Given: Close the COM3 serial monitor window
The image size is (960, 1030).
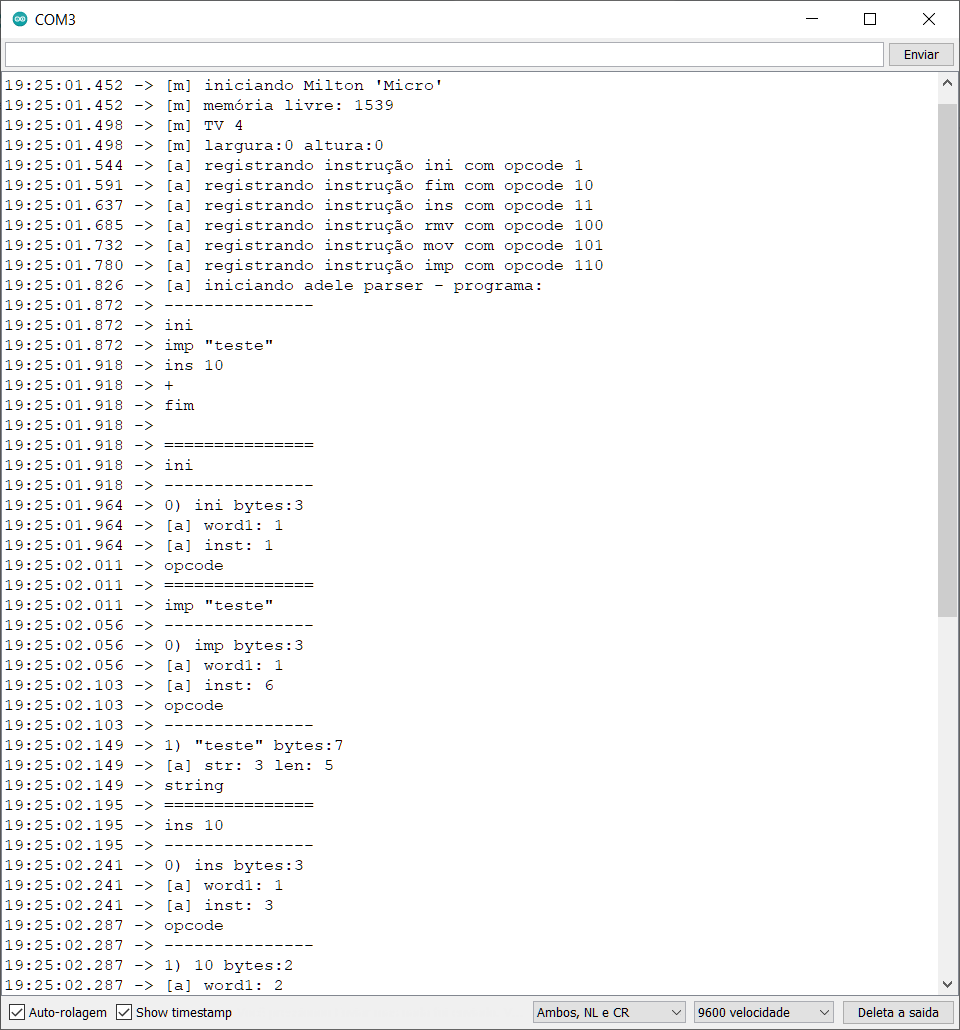Looking at the screenshot, I should 929,19.
